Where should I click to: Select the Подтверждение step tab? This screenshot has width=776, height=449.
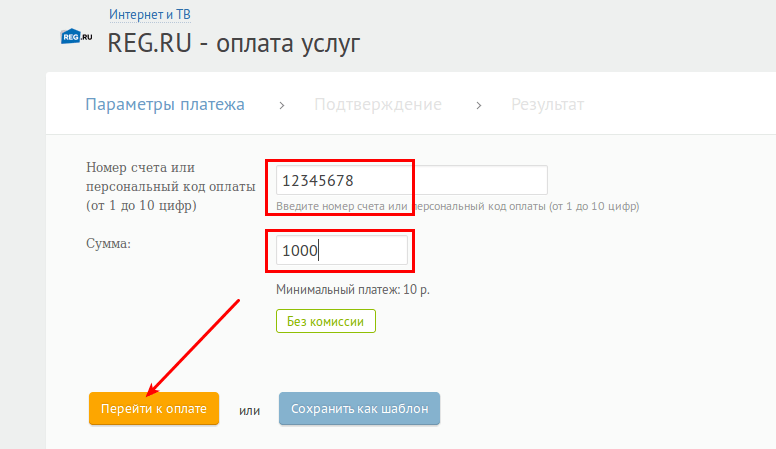tap(378, 104)
